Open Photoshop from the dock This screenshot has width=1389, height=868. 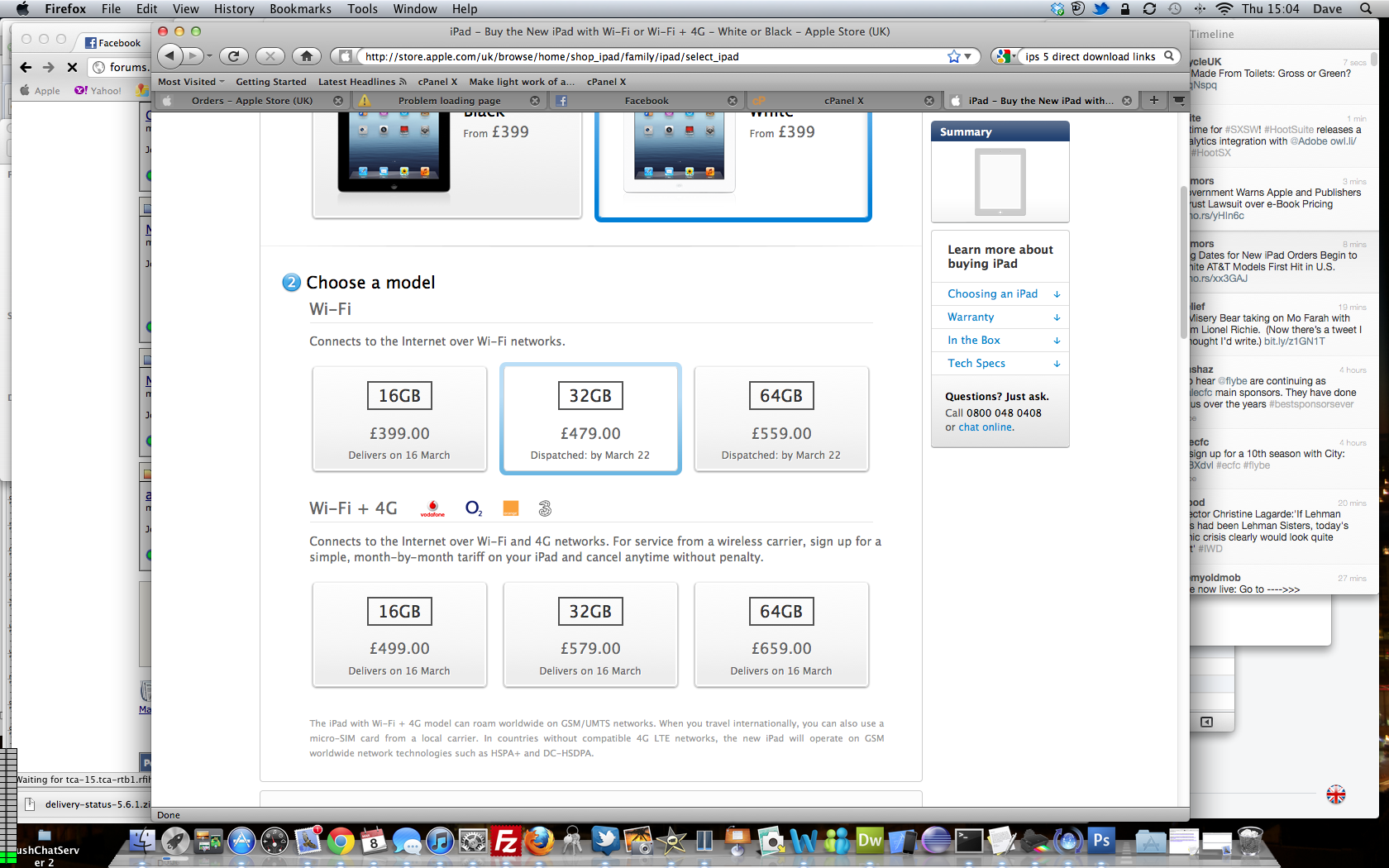coord(1101,841)
